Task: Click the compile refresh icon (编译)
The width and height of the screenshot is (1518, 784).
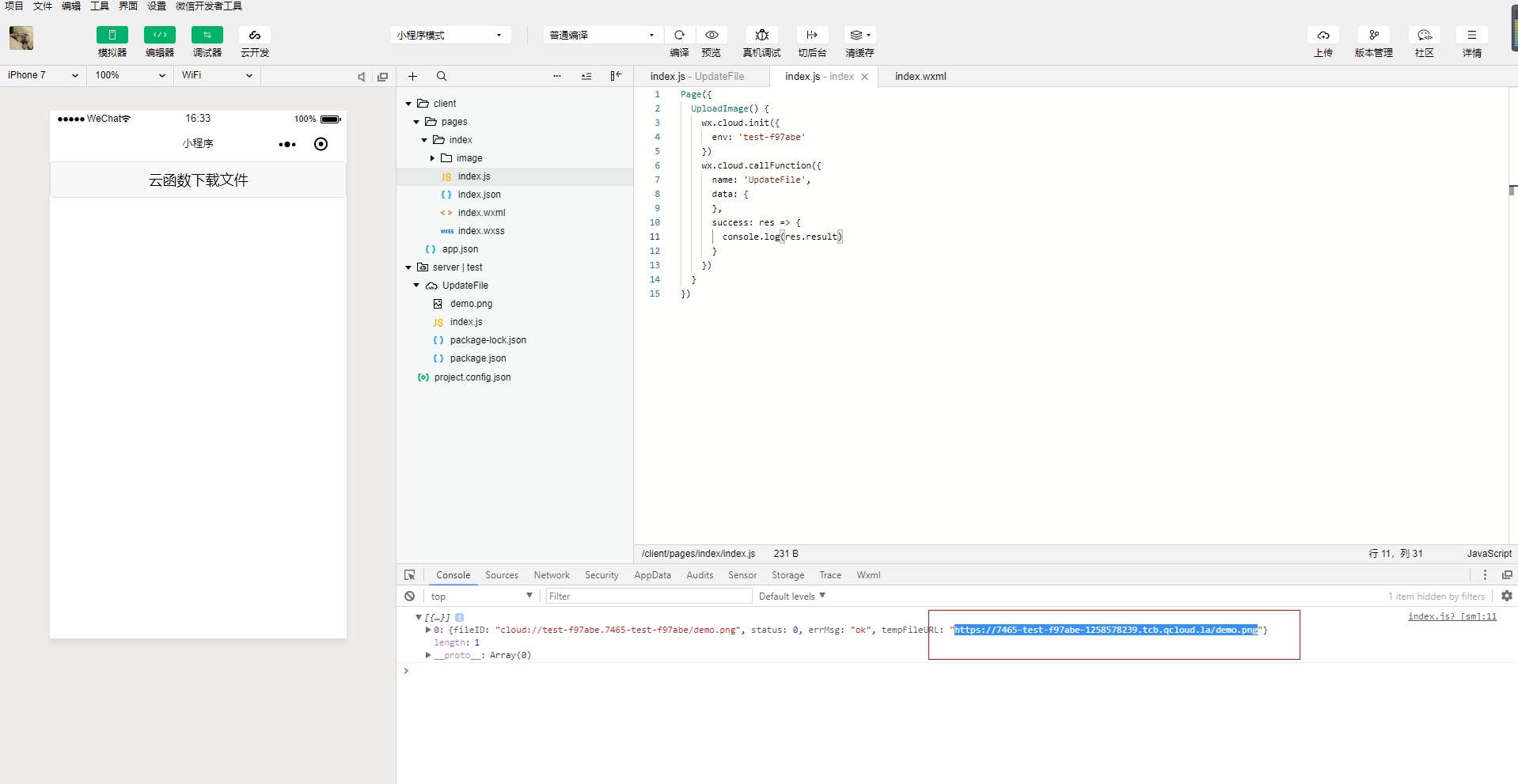Action: click(x=679, y=35)
